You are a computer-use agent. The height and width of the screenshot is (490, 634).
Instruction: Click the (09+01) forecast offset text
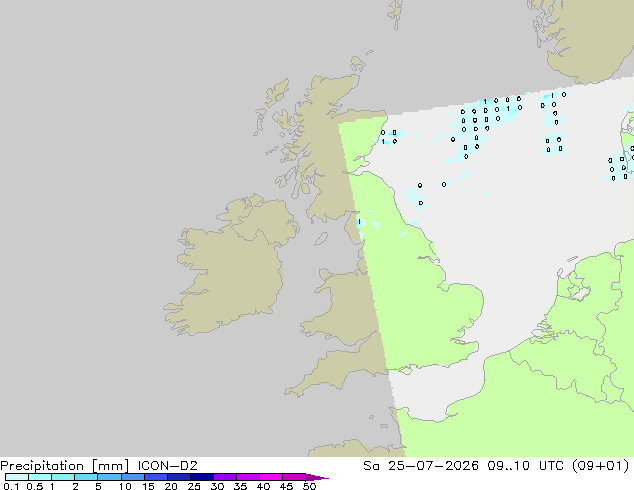pos(601,466)
